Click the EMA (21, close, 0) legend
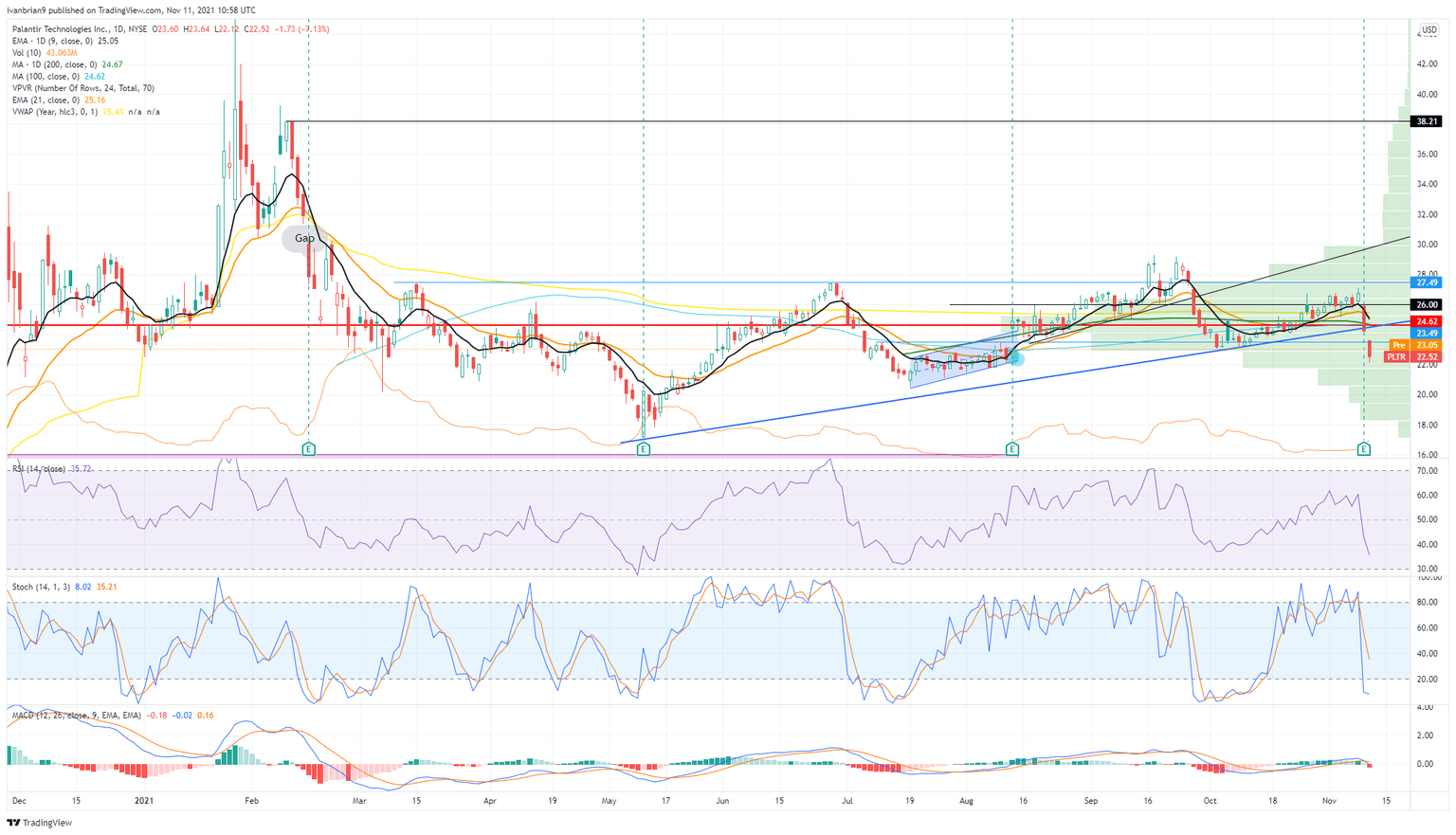Screen dimensions: 1456x835 46,100
